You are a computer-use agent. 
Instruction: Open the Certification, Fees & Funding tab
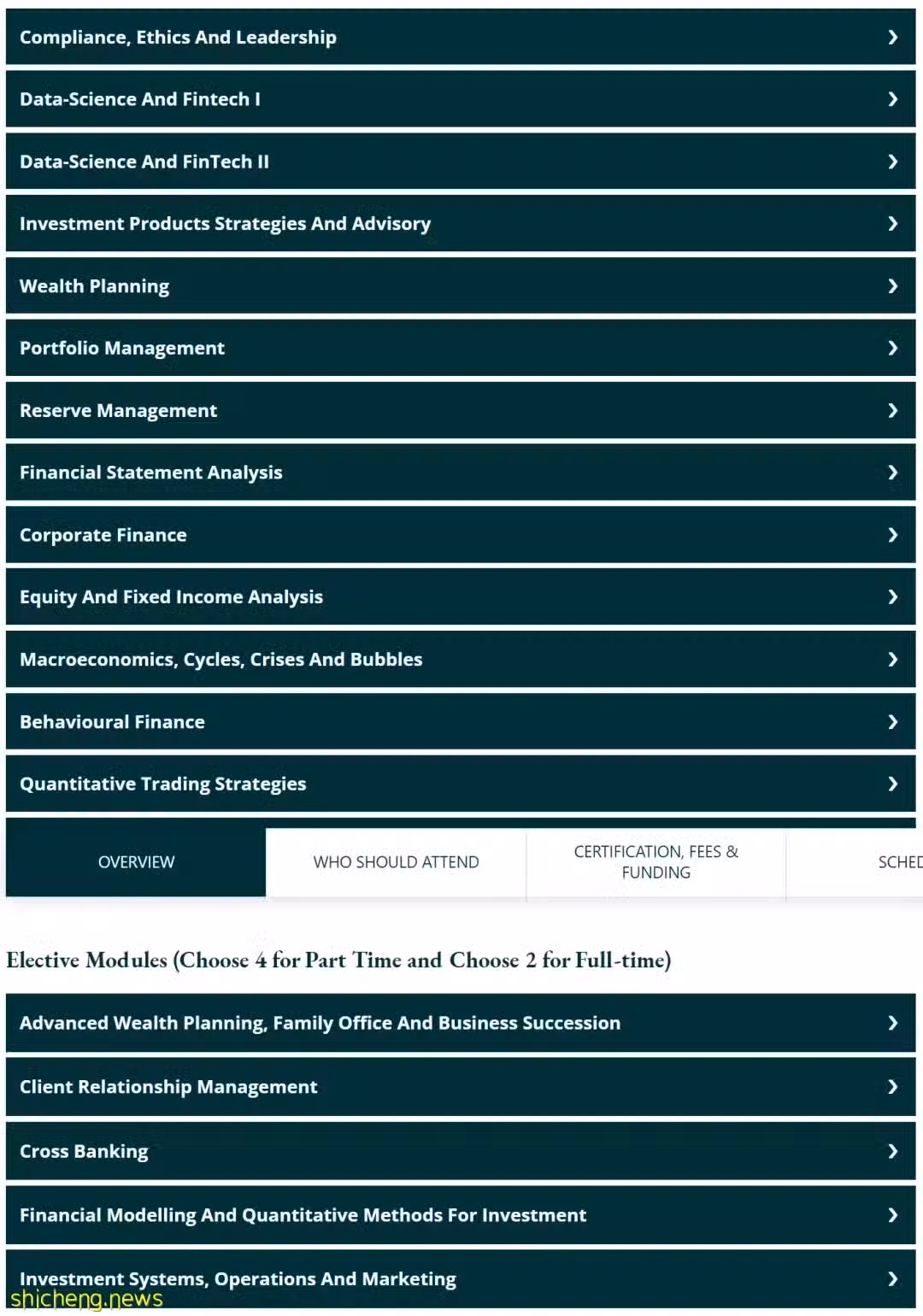(656, 862)
